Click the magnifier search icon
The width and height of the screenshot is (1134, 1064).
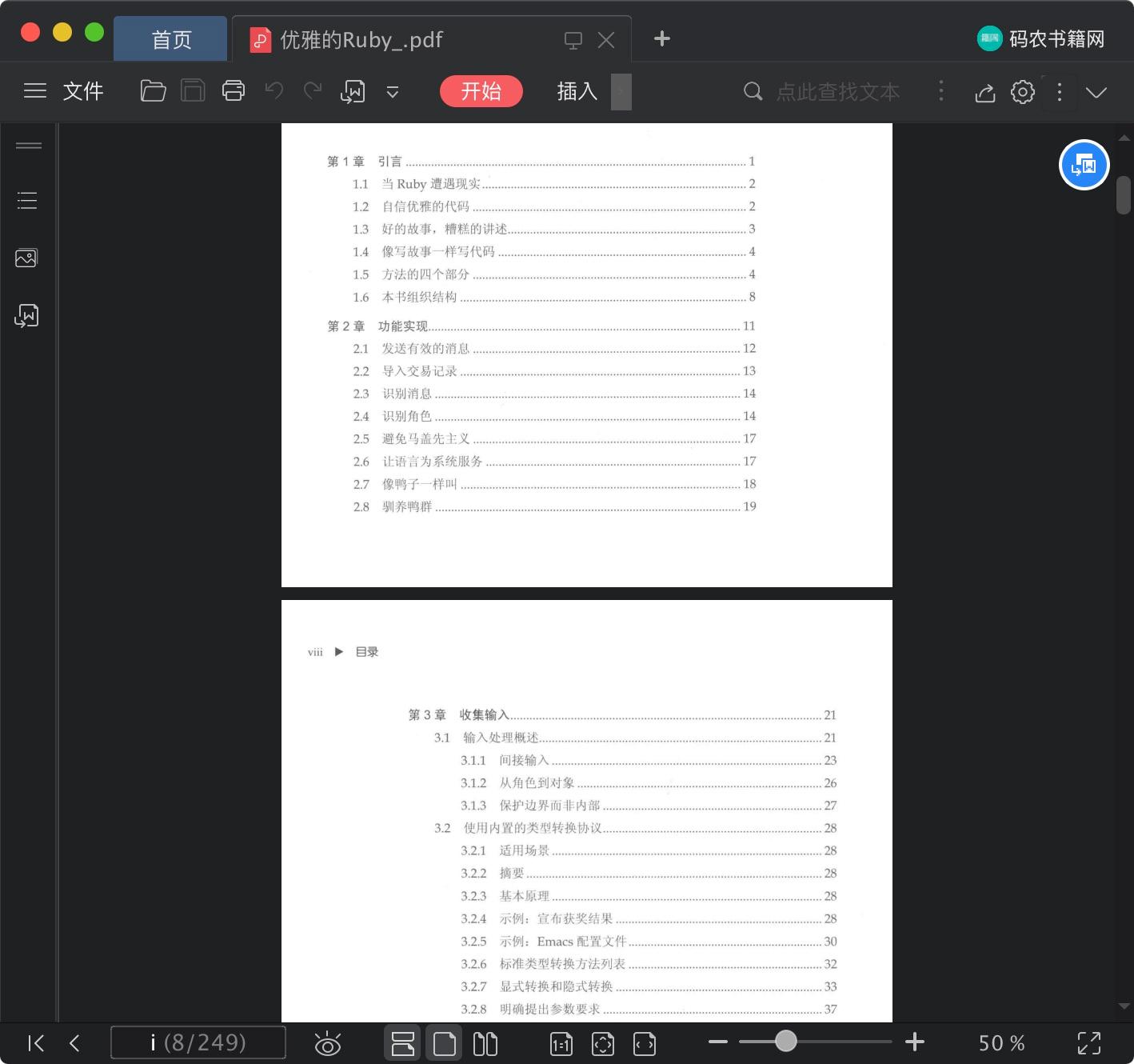[x=753, y=91]
